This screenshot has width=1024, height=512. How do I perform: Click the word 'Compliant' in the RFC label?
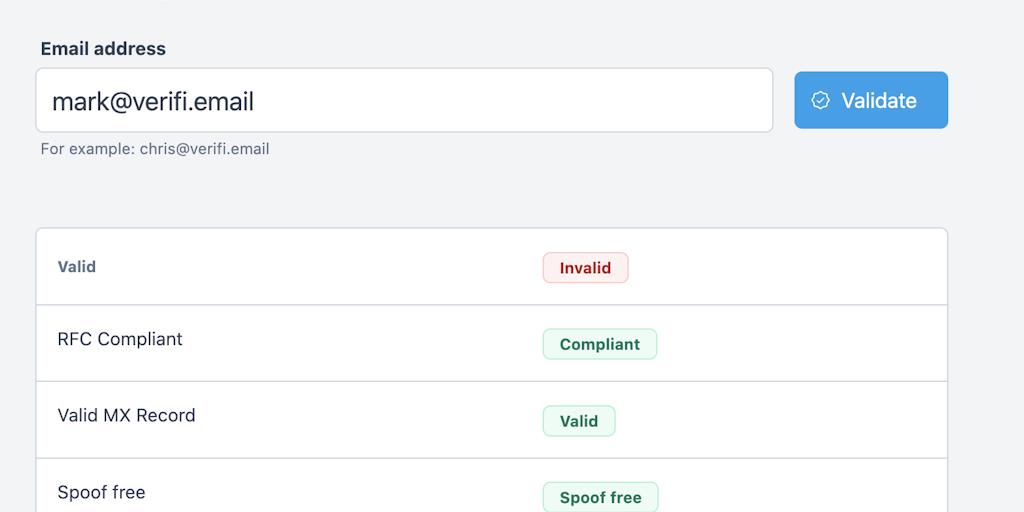click(x=140, y=340)
